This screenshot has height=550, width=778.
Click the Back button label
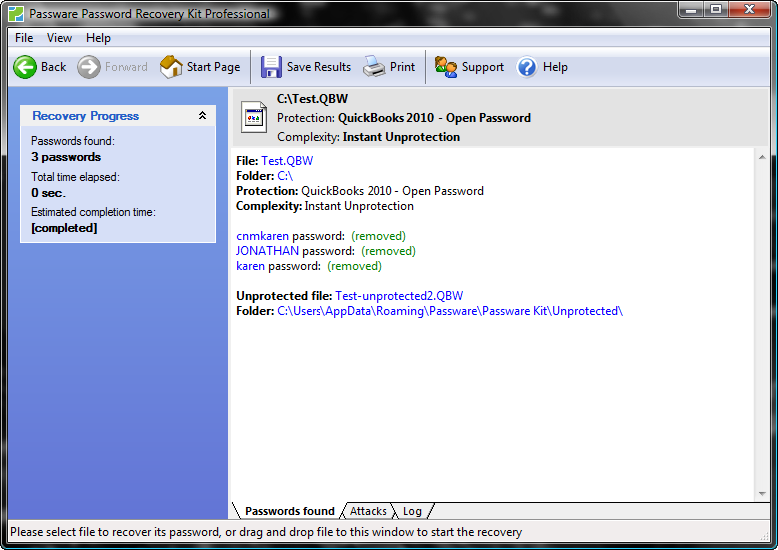click(x=54, y=67)
